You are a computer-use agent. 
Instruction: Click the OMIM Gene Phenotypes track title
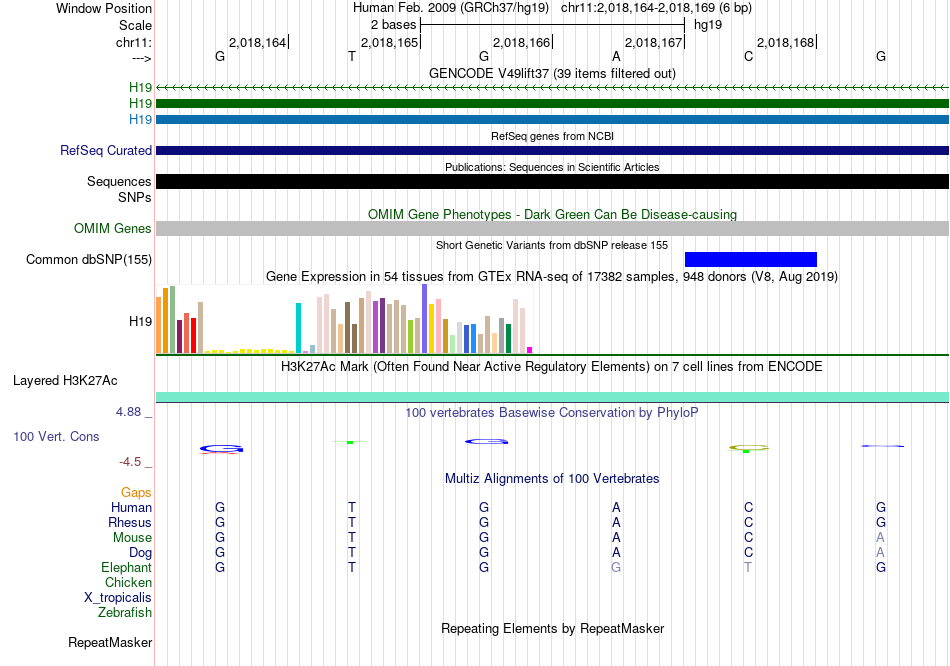[x=552, y=215]
